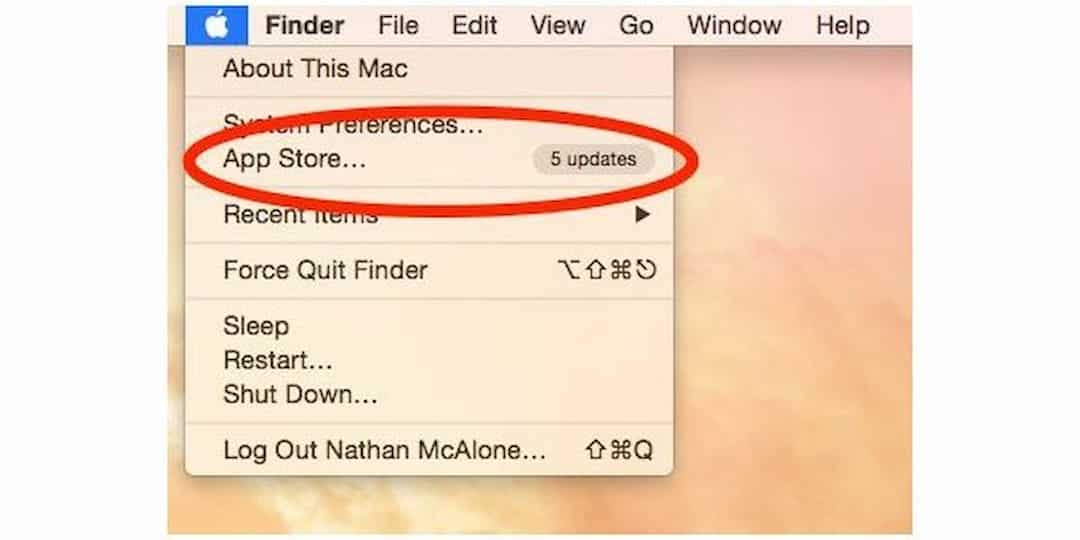1080x540 pixels.
Task: Choose About This Mac
Action: (429, 69)
